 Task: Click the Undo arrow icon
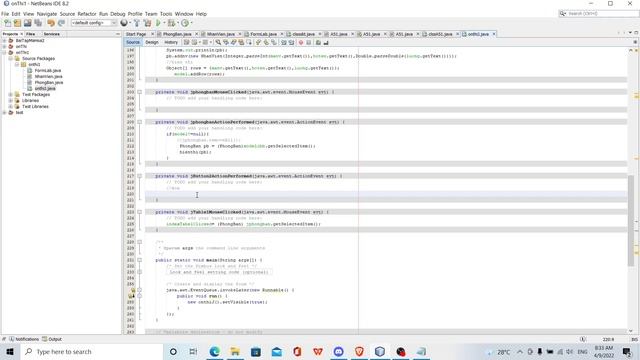coord(51,23)
